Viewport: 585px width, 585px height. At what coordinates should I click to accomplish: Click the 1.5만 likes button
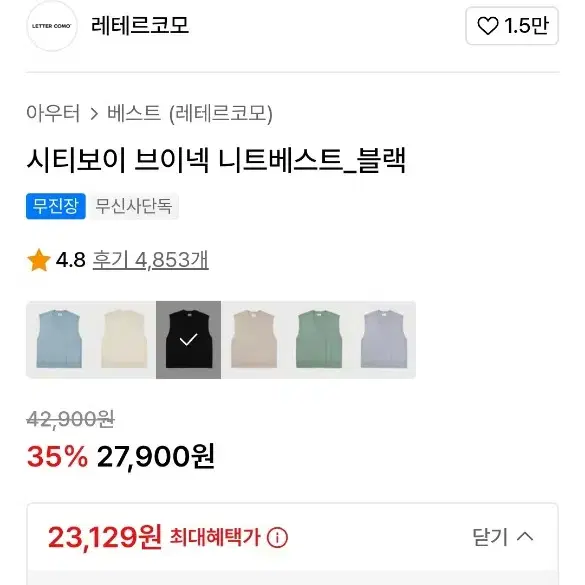[512, 26]
